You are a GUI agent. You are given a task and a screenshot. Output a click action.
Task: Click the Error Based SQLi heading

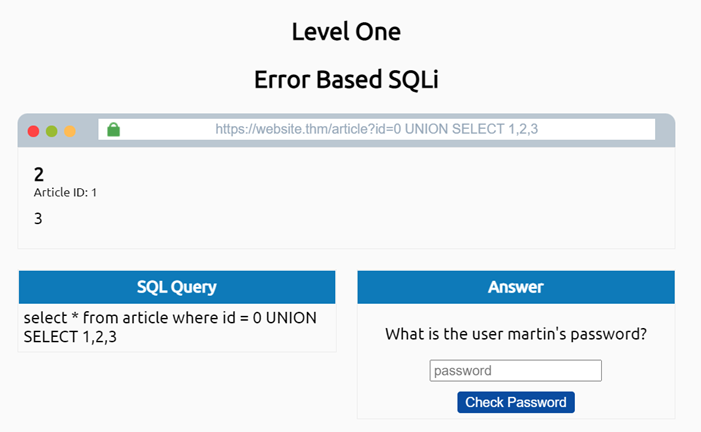346,79
